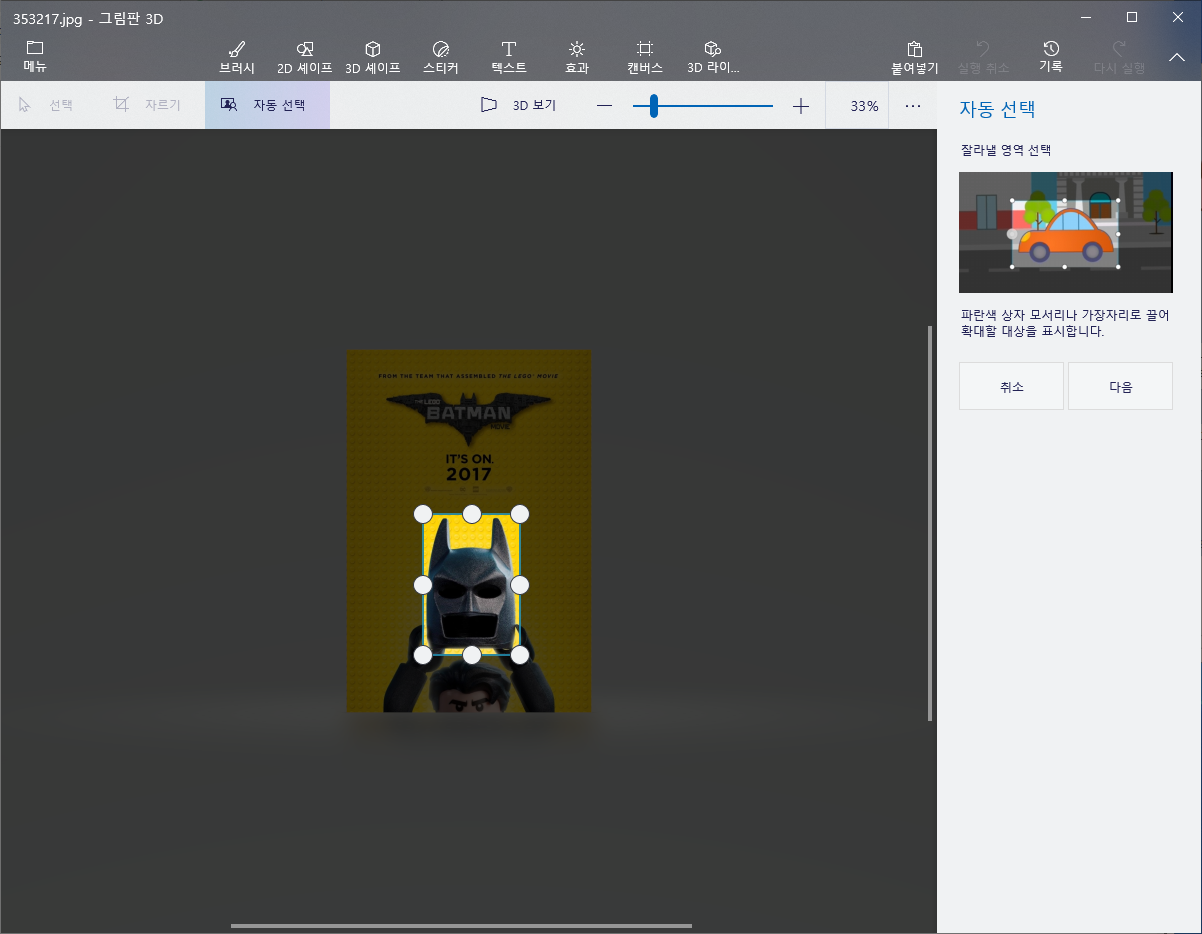Click the 잘라낼 영역 선택 label

[1005, 150]
